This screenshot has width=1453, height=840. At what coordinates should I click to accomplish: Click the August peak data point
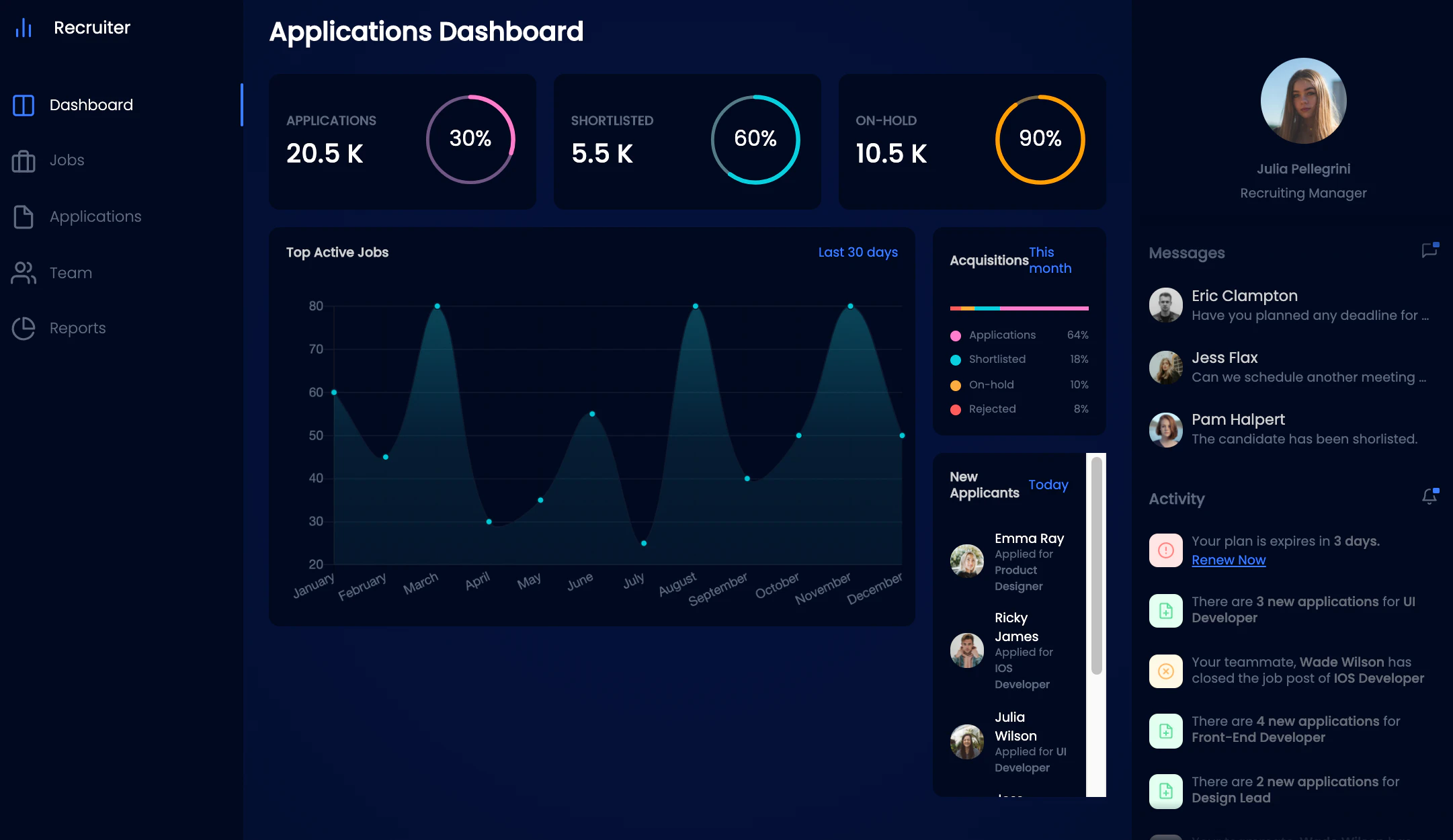point(695,306)
